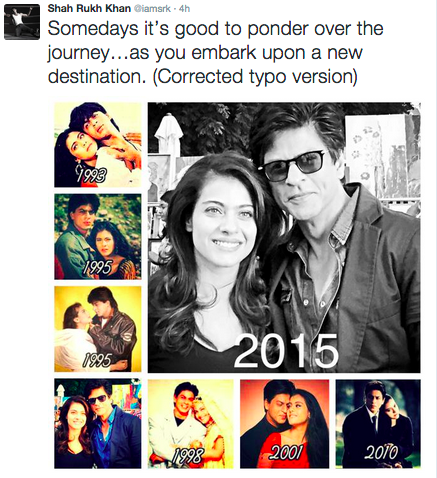The width and height of the screenshot is (437, 478).
Task: Click the 1995 caption on leather jacket photo
Action: point(97,360)
